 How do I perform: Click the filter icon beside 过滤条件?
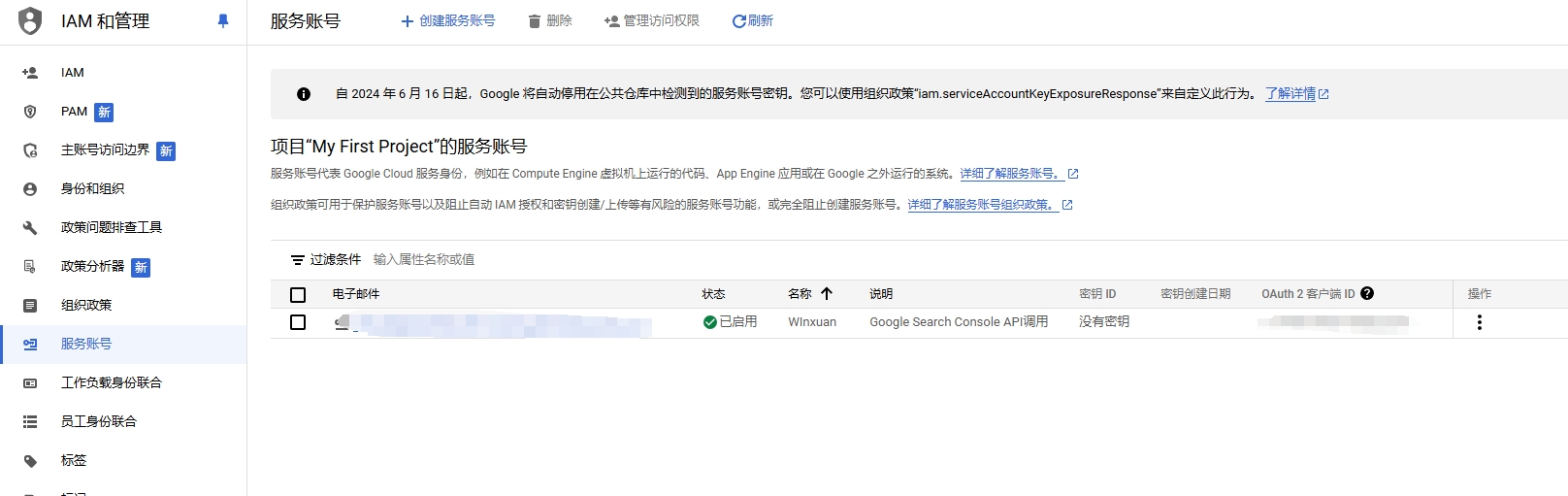(x=298, y=260)
